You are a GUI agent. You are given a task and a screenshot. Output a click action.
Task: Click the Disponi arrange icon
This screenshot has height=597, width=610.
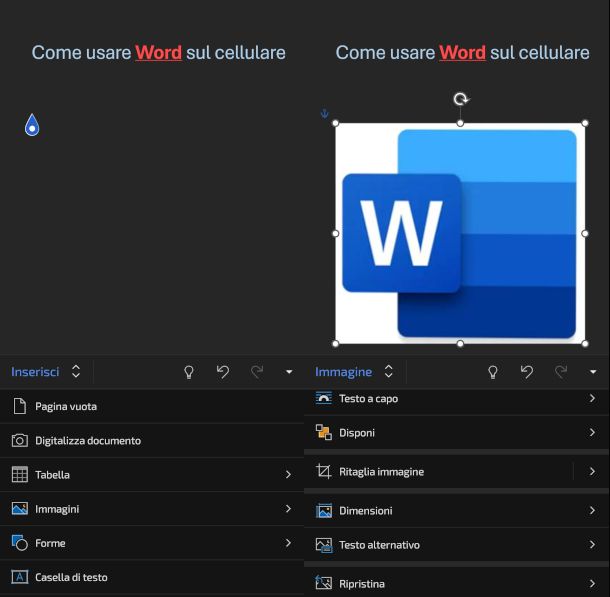(324, 432)
